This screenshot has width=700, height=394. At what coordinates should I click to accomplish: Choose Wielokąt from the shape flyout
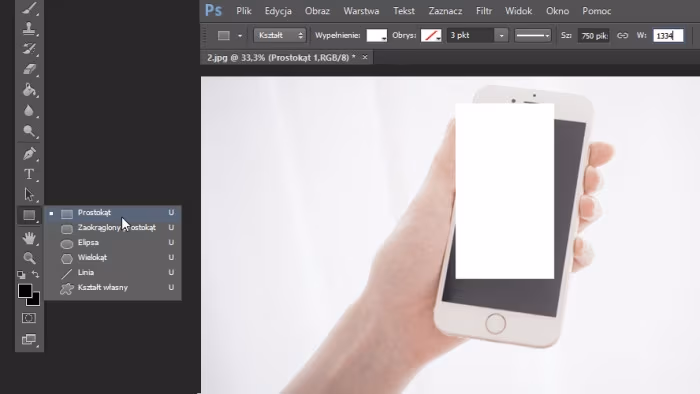pyautogui.click(x=112, y=258)
